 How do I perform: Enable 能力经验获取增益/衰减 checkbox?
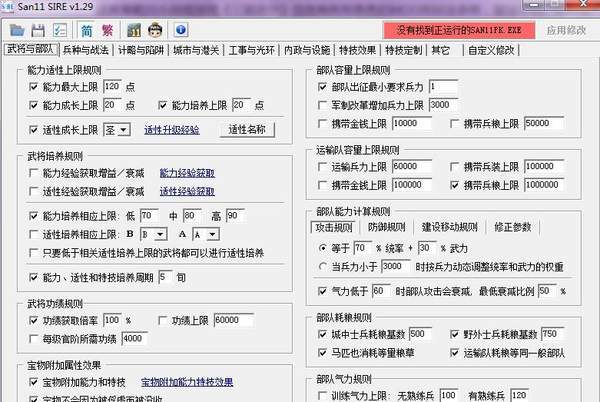33,173
